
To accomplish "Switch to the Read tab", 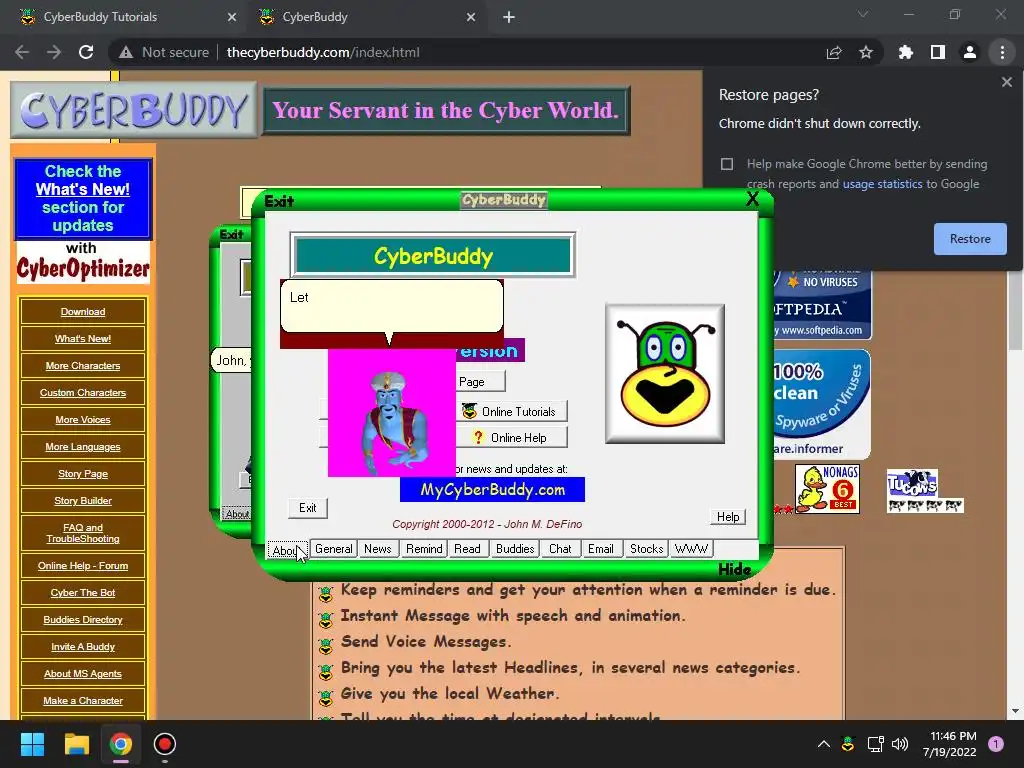I will tap(468, 549).
